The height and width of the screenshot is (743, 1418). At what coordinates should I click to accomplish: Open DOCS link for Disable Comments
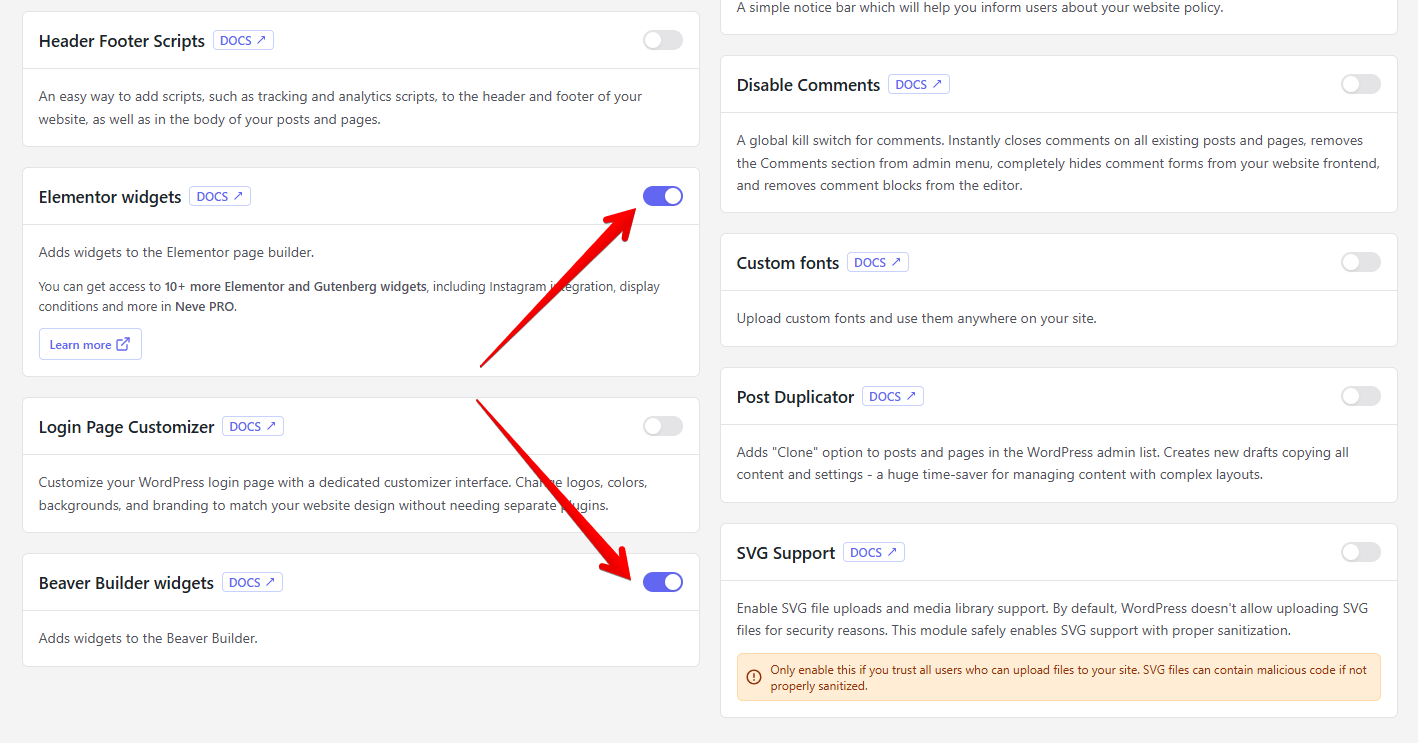[x=919, y=85]
